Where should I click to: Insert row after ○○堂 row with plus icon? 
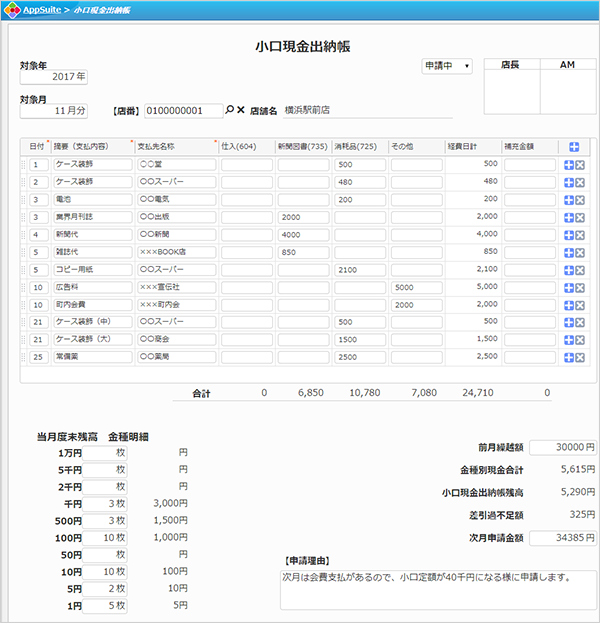[x=569, y=165]
